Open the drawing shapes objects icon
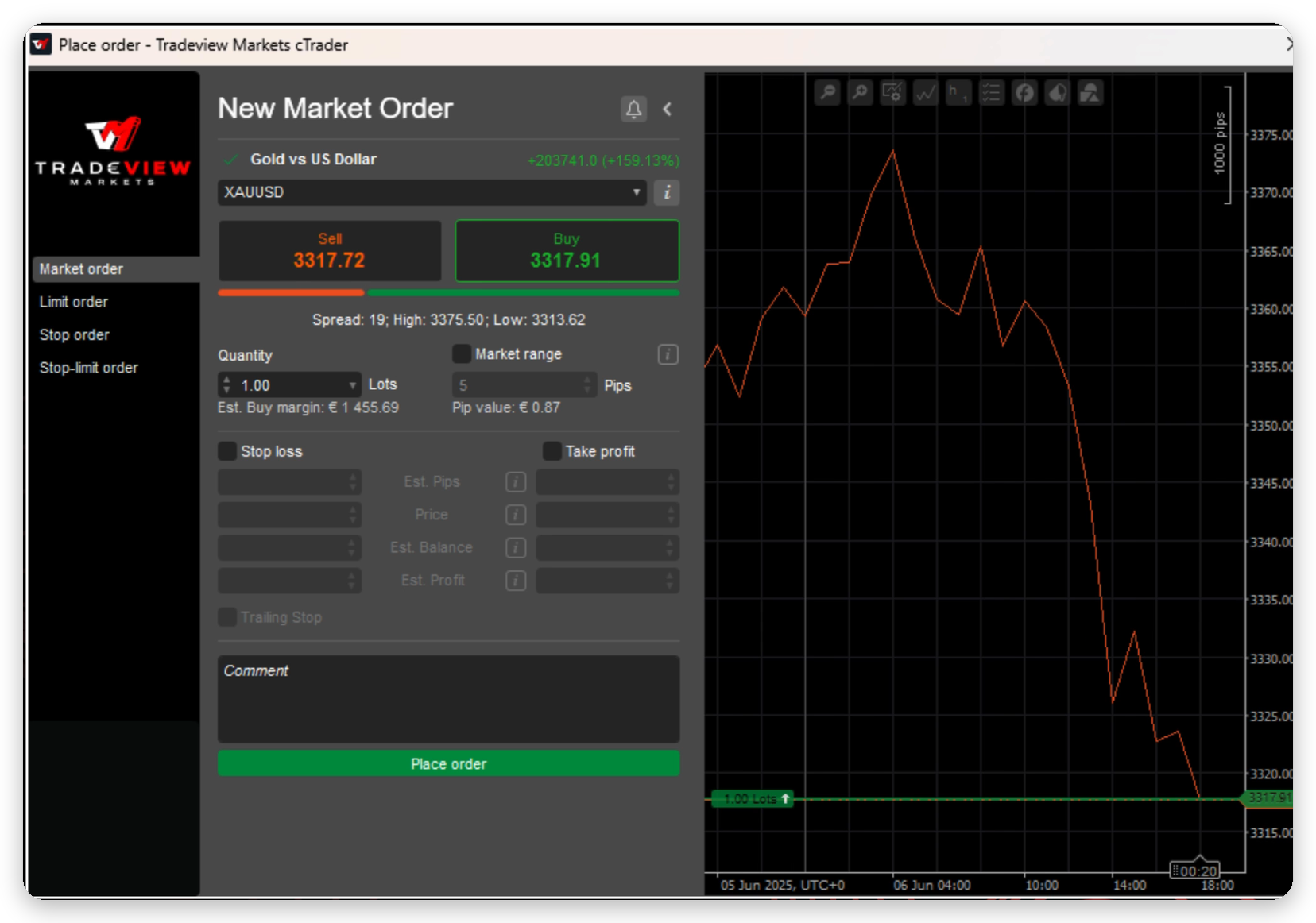1316x923 pixels. tap(1090, 93)
